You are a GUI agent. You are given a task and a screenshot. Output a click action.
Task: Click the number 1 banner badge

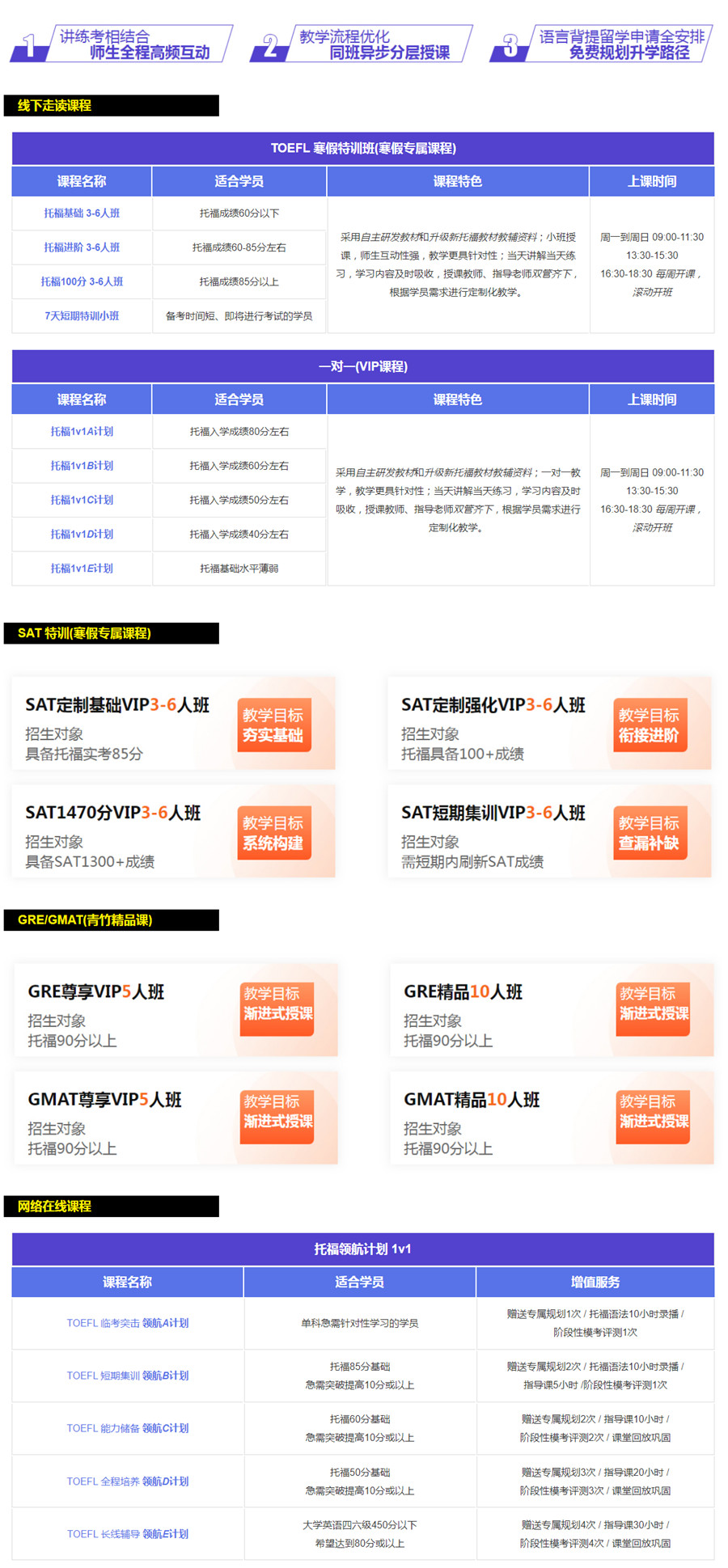pyautogui.click(x=30, y=46)
